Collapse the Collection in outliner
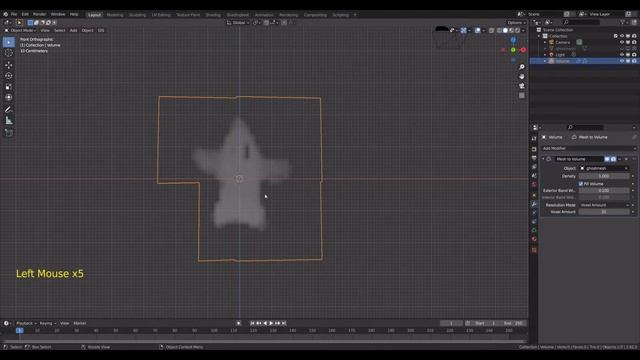 pyautogui.click(x=539, y=36)
